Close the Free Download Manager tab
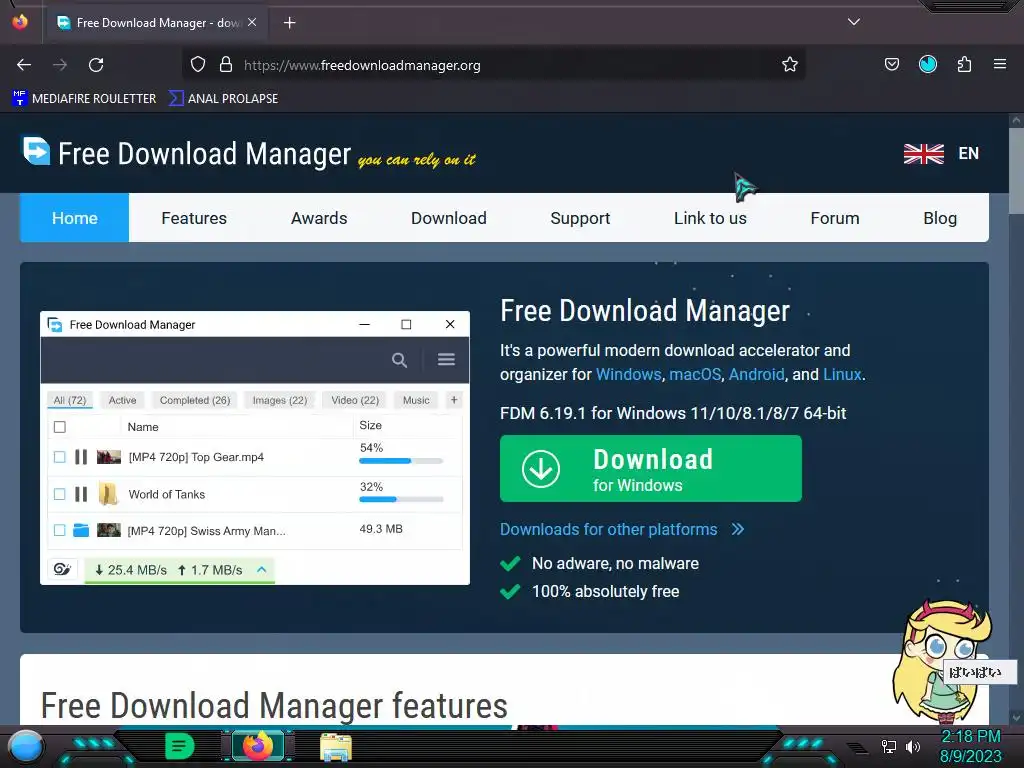This screenshot has width=1024, height=768. 252,22
